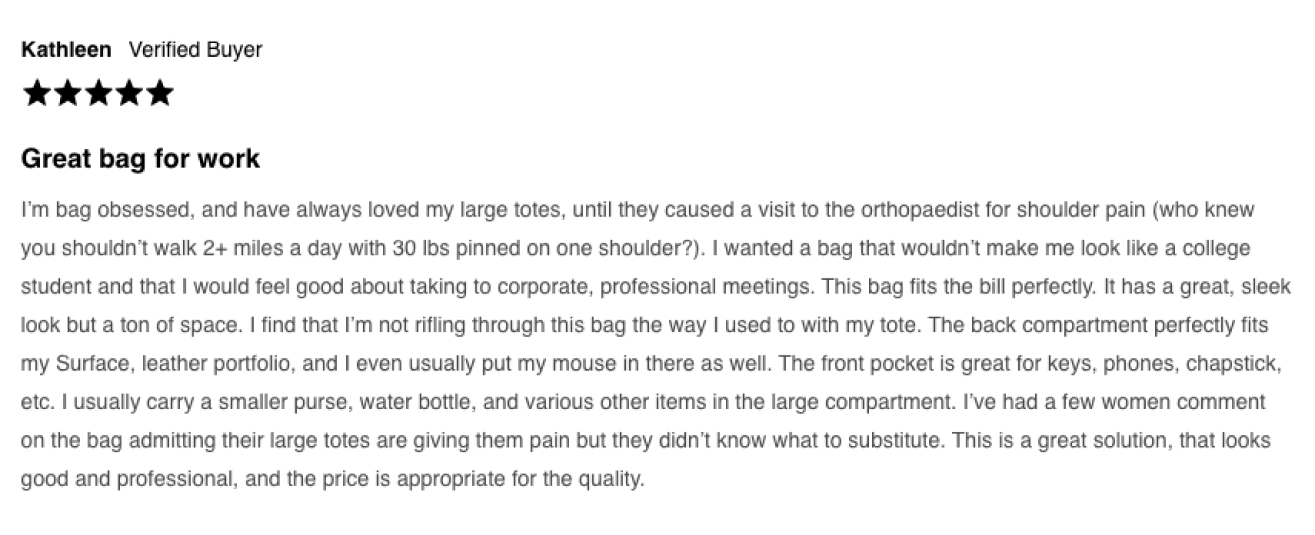Click the first rating star
The image size is (1315, 535).
[36, 94]
